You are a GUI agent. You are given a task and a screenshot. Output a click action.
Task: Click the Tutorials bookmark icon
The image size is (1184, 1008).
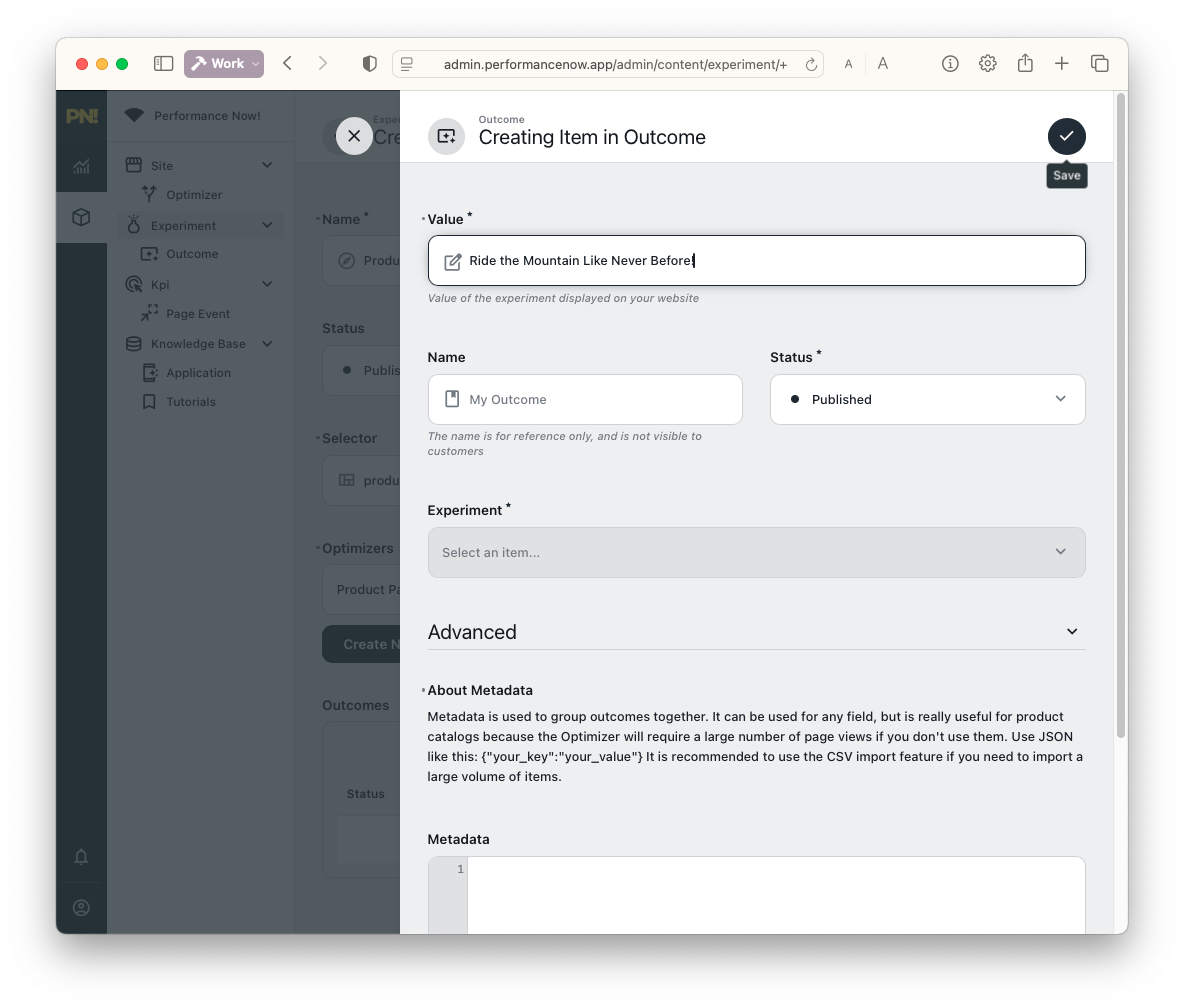tap(150, 402)
